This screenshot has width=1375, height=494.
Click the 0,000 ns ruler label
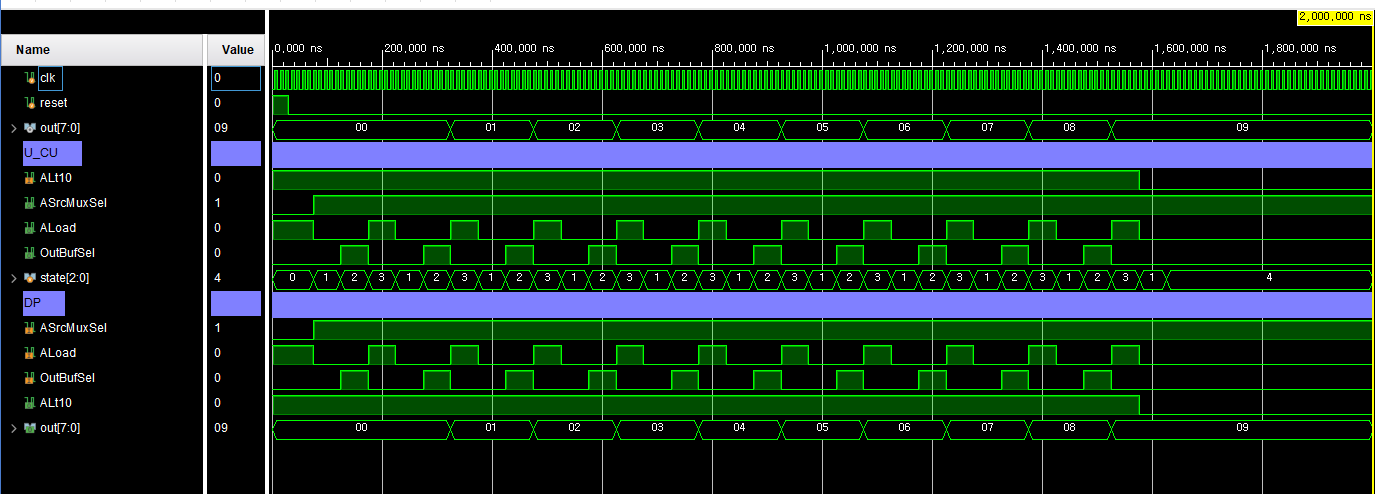click(299, 48)
